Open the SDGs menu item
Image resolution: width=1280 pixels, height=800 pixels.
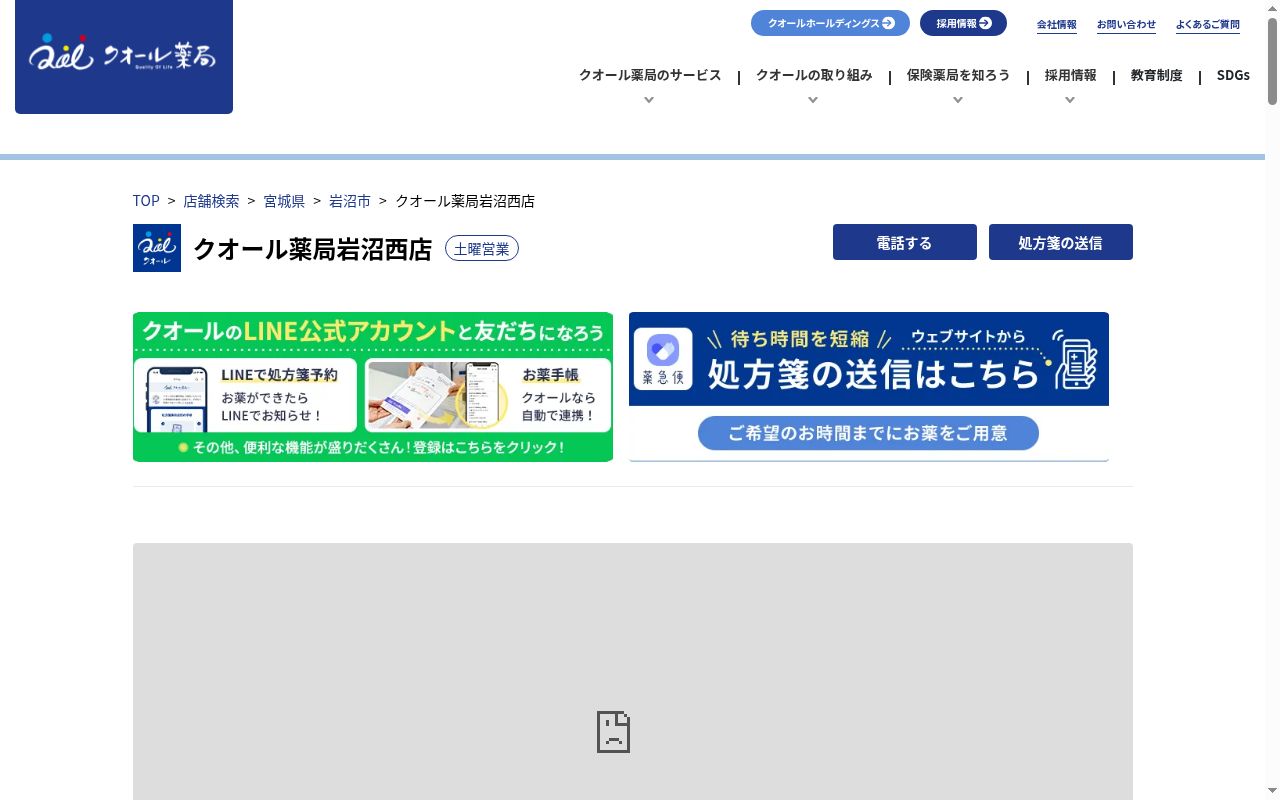pos(1233,75)
